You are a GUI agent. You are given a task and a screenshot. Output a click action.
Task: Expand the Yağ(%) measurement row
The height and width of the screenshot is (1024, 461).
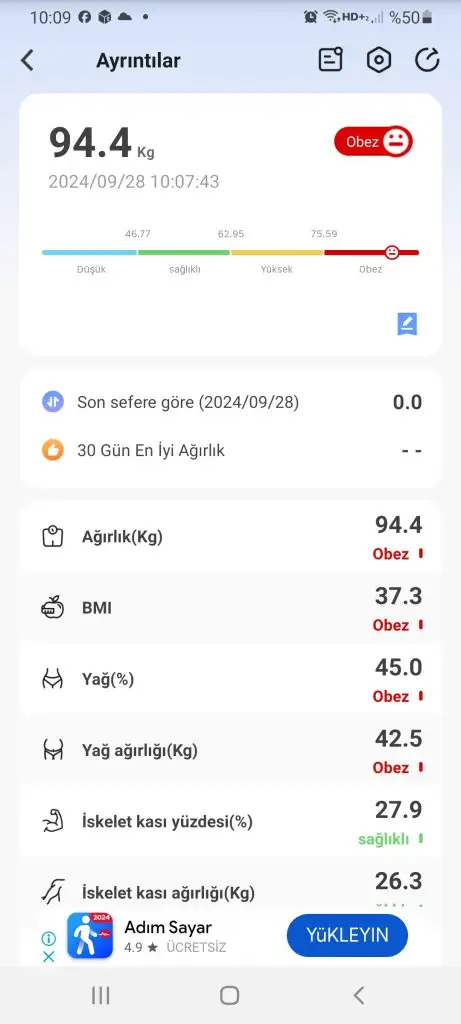[230, 680]
